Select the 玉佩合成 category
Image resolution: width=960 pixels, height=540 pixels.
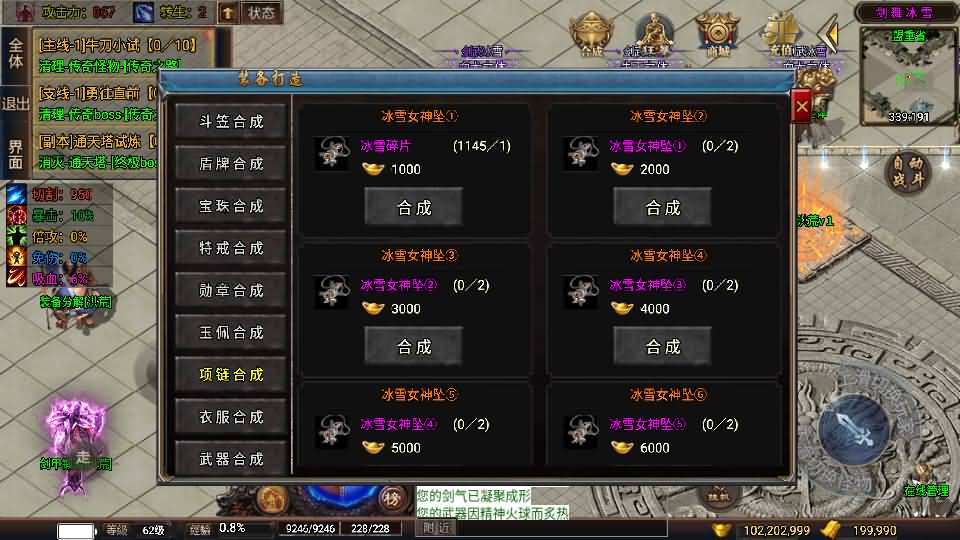(231, 332)
